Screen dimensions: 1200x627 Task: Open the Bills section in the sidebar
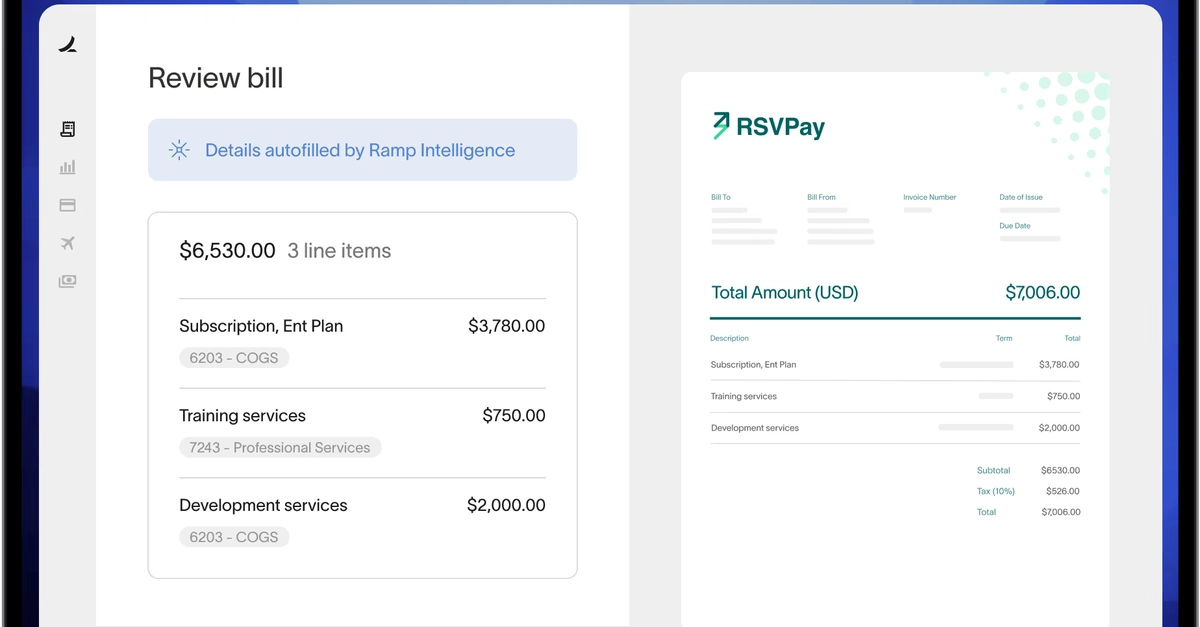(x=66, y=128)
